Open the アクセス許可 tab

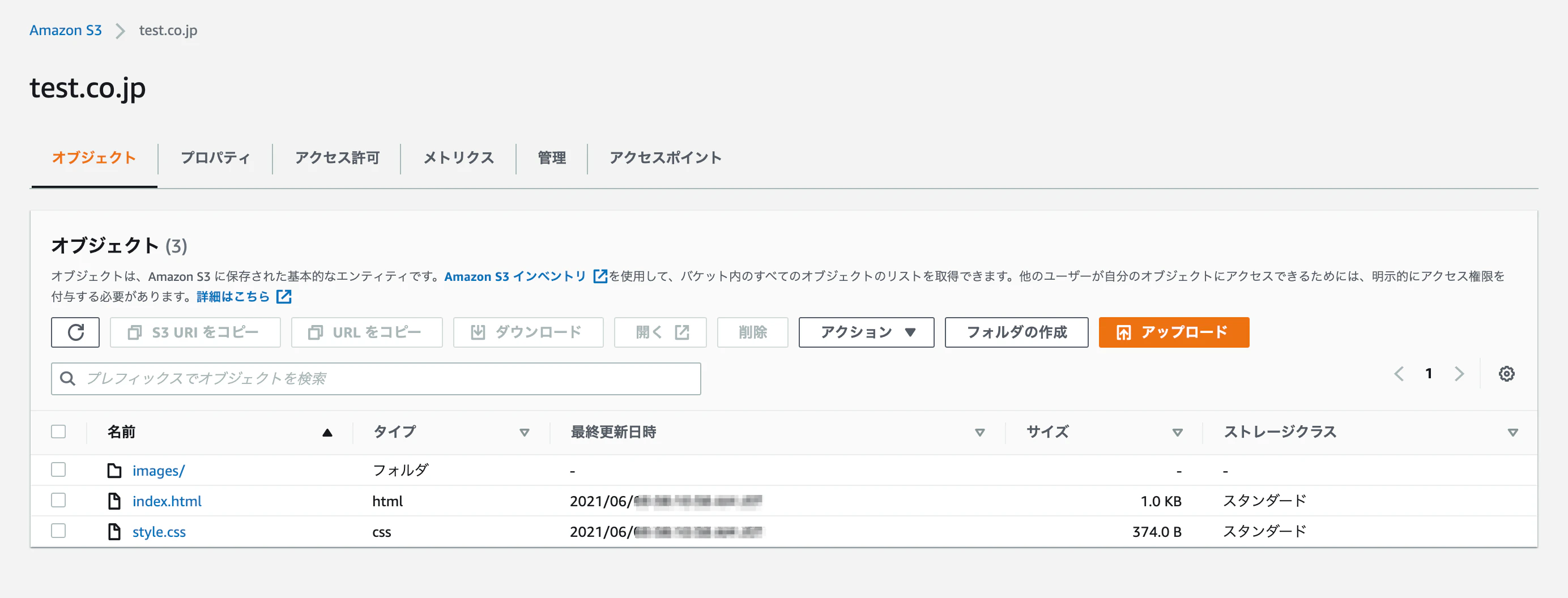point(337,157)
